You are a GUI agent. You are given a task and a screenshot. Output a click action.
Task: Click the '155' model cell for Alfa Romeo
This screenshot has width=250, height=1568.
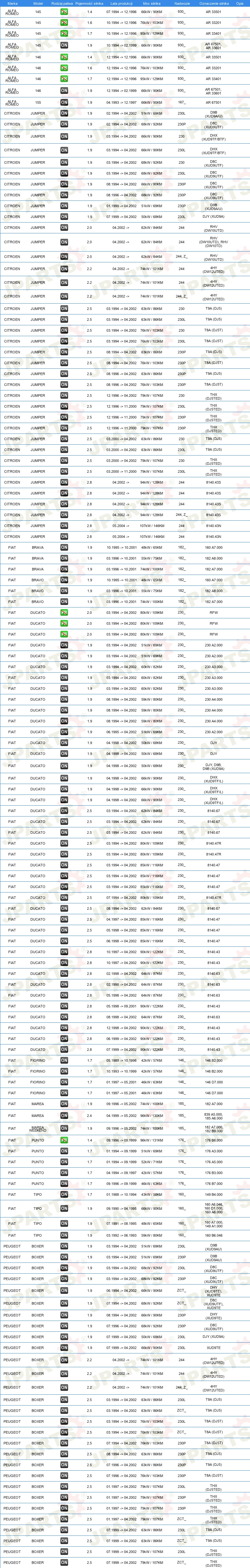38,102
